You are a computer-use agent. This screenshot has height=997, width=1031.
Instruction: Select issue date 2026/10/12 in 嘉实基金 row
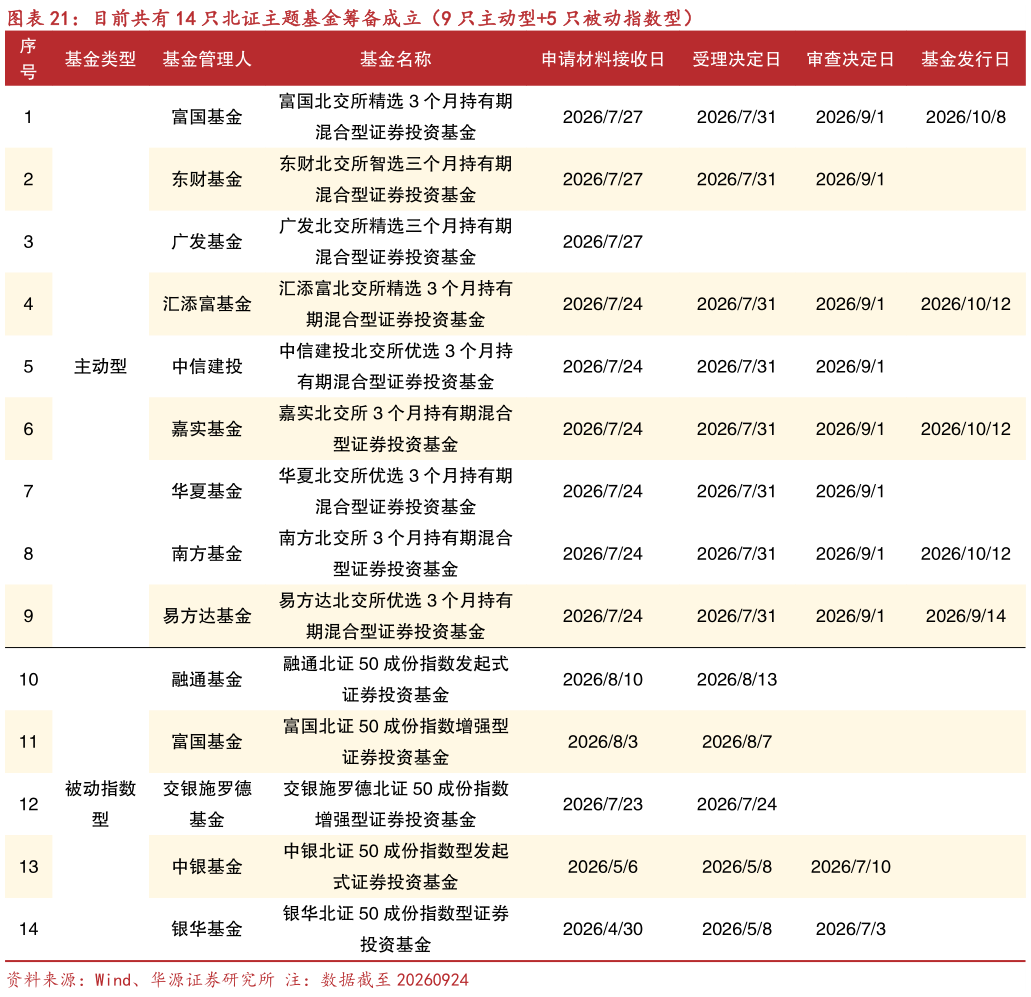[x=965, y=429]
